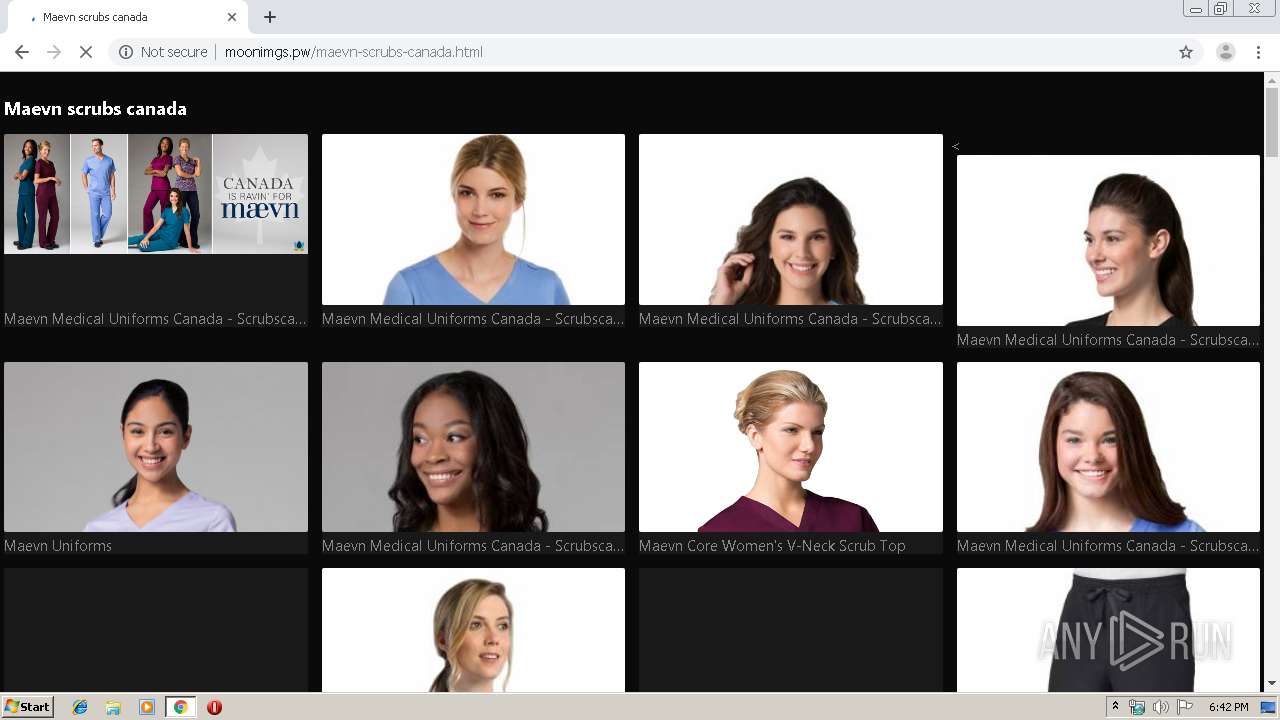Open the smiling woman in lavender scrubs image
1280x720 pixels.
156,447
